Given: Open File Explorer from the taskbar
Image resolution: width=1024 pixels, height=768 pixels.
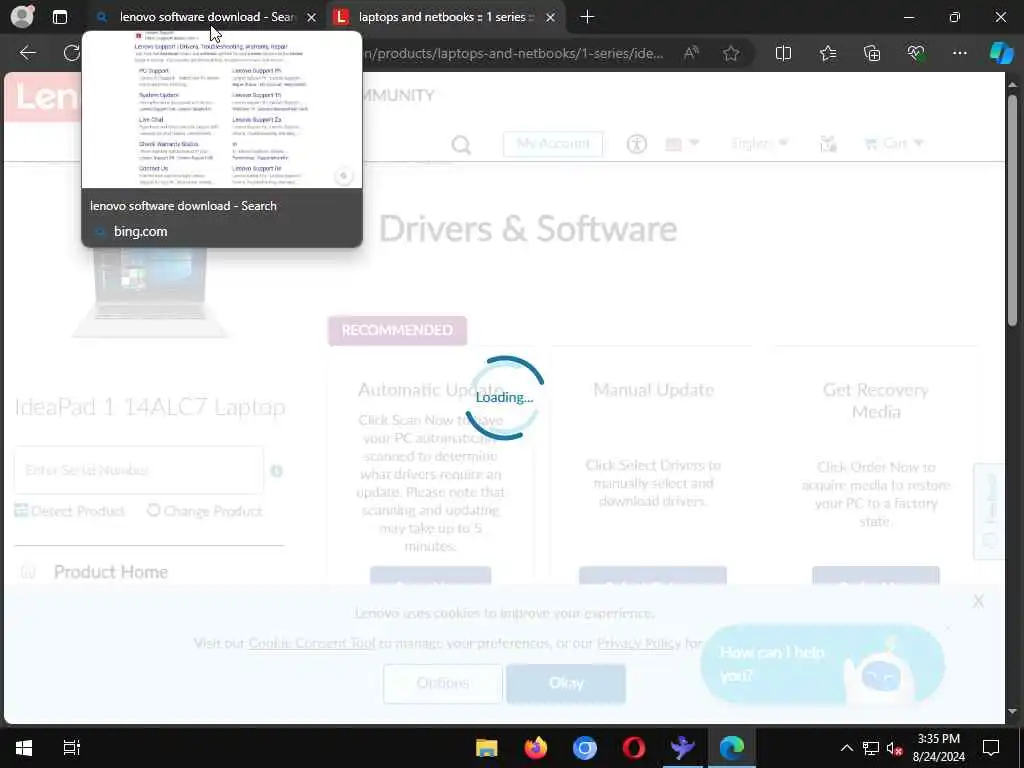Looking at the screenshot, I should [487, 748].
